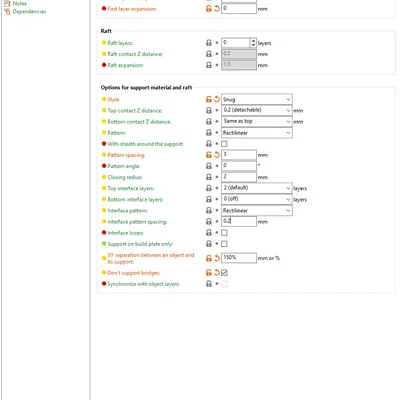This screenshot has width=400, height=400.
Task: Click the lock icon for Top interface layers
Action: click(209, 188)
